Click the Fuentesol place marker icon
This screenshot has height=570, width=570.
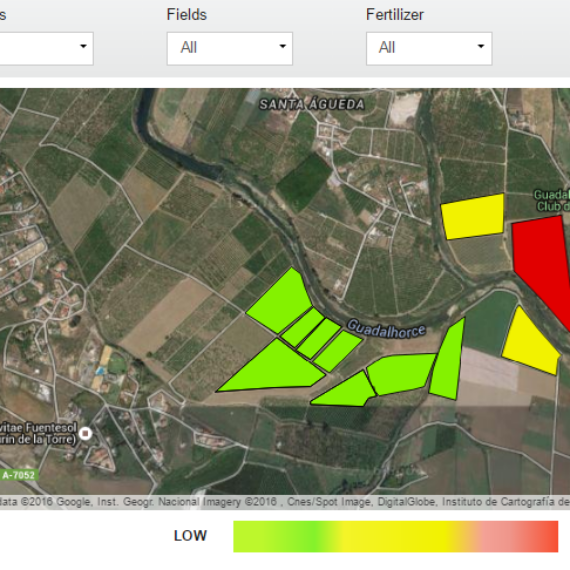click(86, 433)
